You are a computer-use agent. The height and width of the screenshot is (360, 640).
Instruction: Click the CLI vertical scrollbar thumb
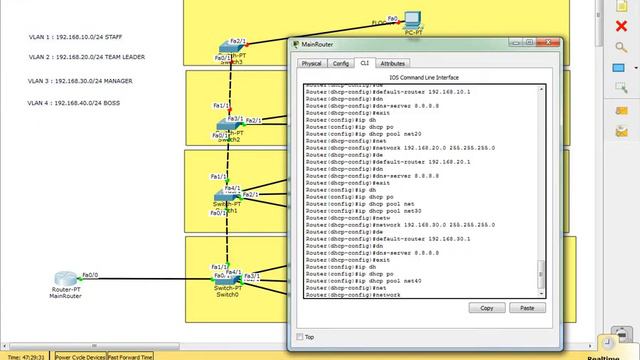coord(541,274)
